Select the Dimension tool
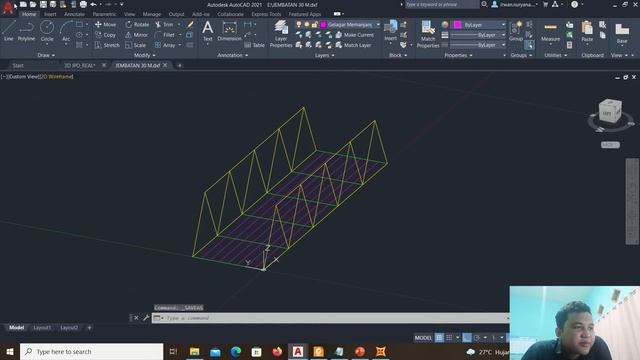Viewport: 640px width, 360px height. [x=229, y=31]
